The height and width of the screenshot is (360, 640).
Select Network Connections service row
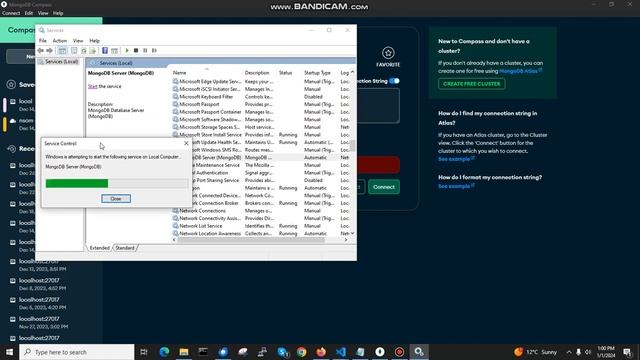tap(260, 211)
